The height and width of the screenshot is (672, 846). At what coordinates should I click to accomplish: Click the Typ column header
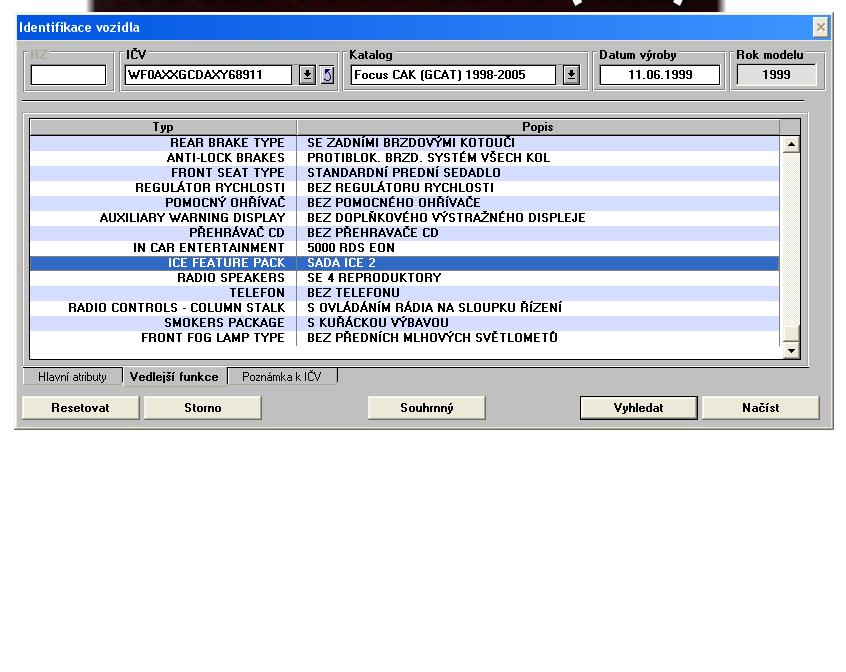tap(163, 127)
